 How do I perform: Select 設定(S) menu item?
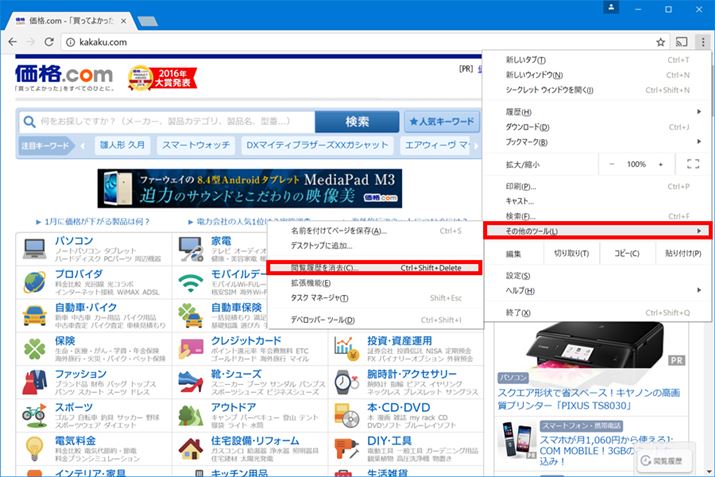coord(597,275)
